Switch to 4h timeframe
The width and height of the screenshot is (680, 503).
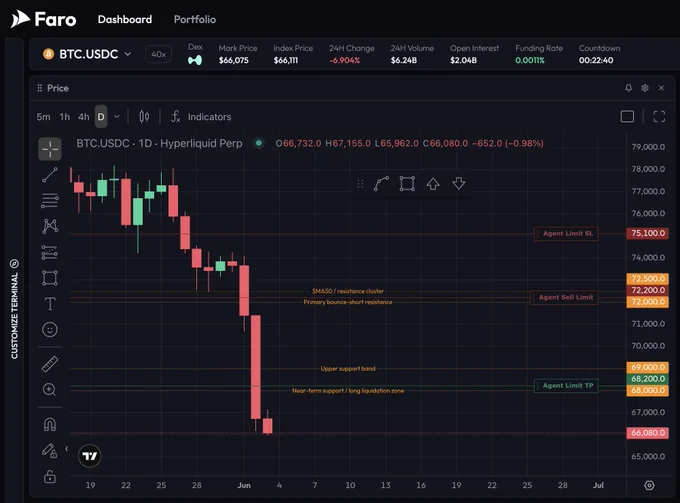coord(84,117)
